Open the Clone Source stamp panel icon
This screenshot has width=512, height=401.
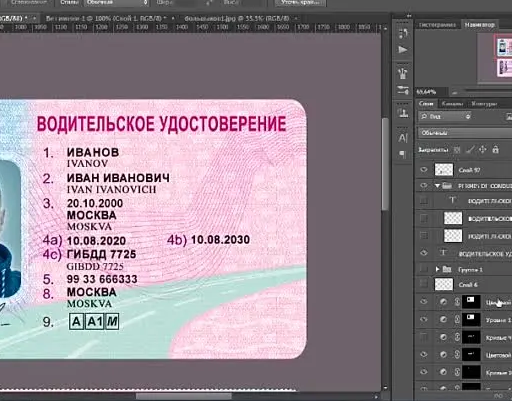(403, 113)
